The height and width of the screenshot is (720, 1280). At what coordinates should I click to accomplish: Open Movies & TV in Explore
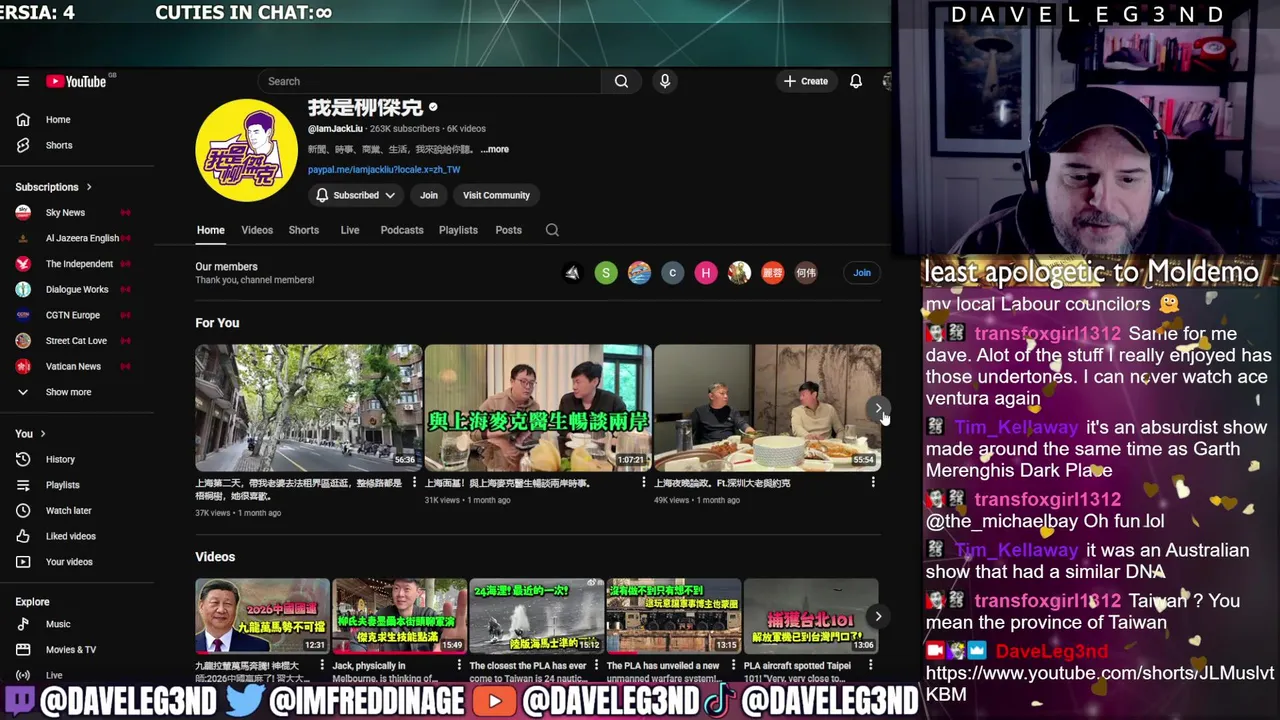pos(70,650)
